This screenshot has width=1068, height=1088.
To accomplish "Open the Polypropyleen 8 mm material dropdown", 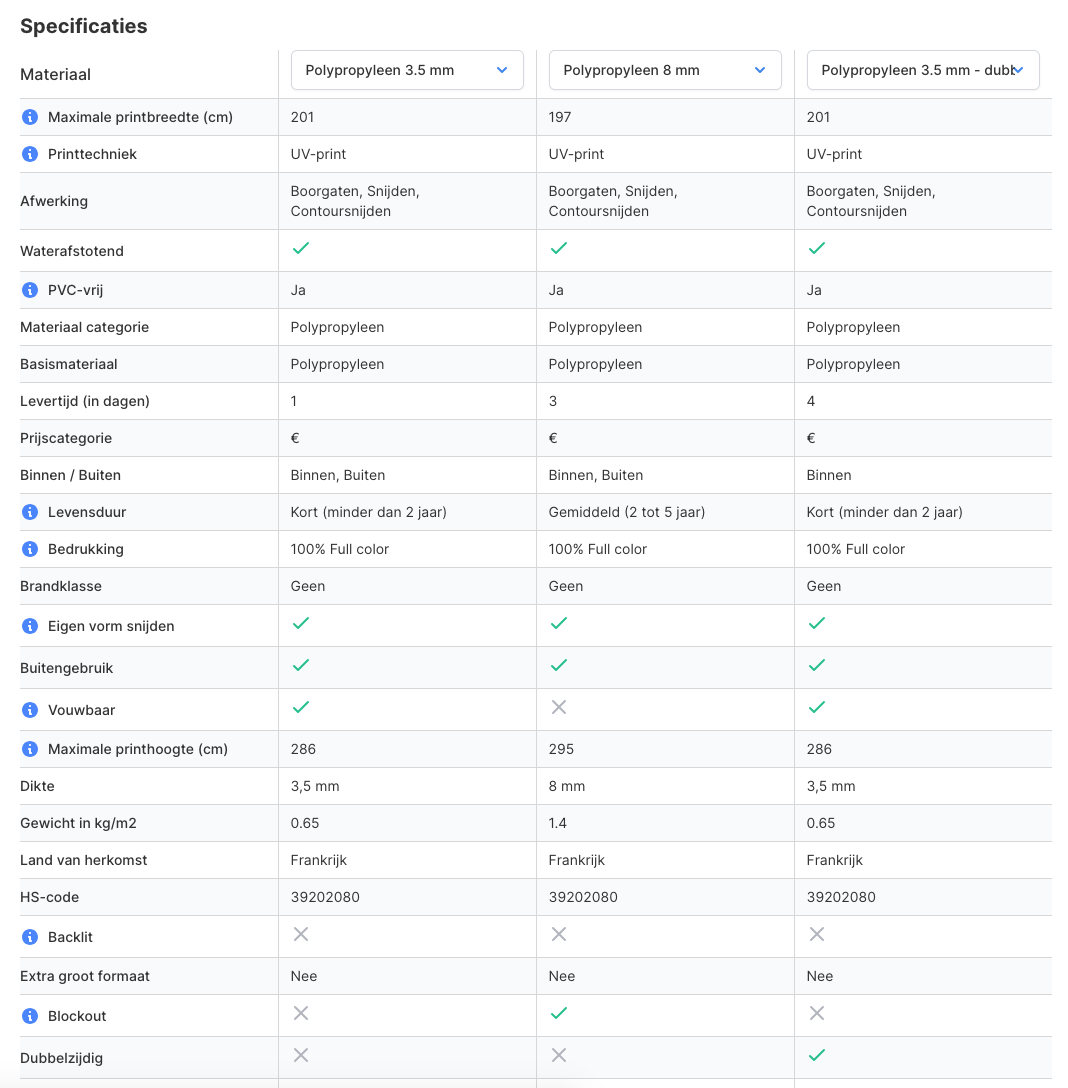I will click(x=665, y=70).
